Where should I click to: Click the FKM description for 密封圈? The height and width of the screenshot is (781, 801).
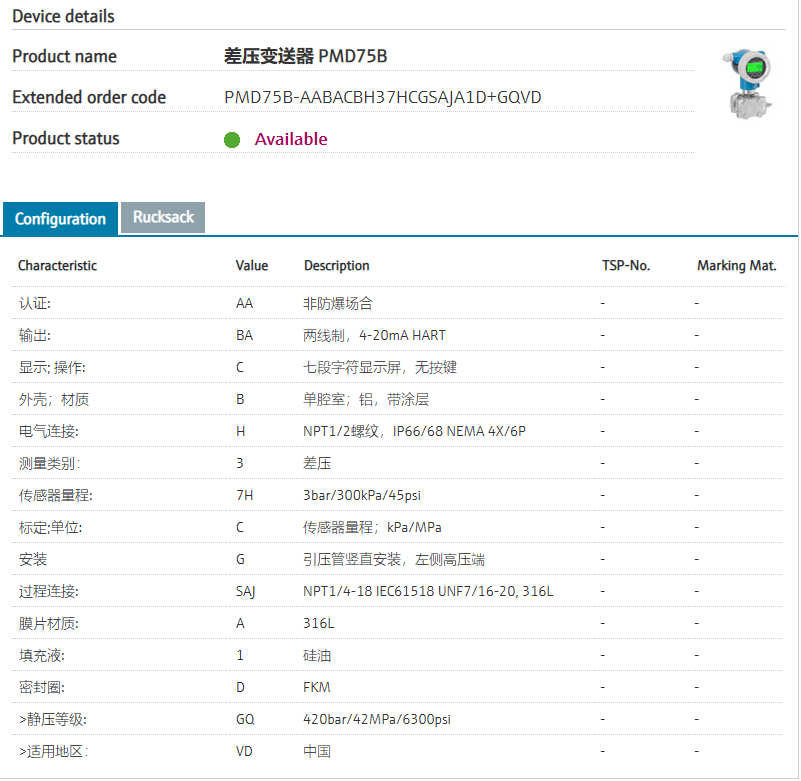tap(317, 687)
